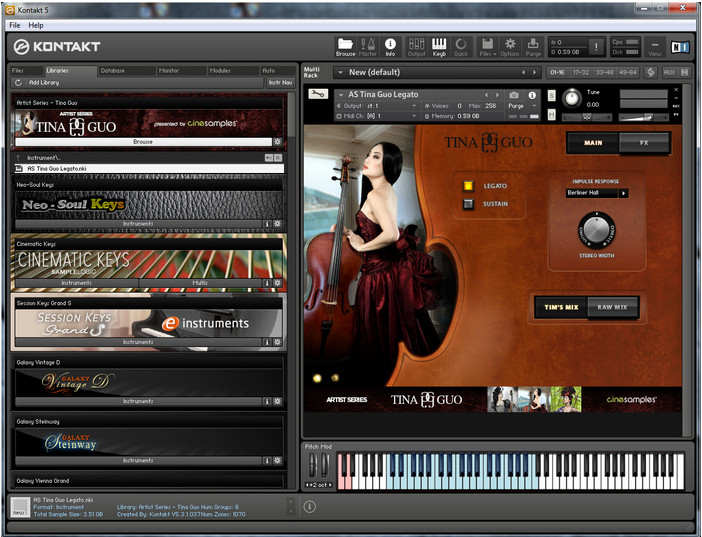Screen dimensions: 702x537
Task: Open Tina Guo library gear settings
Action: [278, 142]
